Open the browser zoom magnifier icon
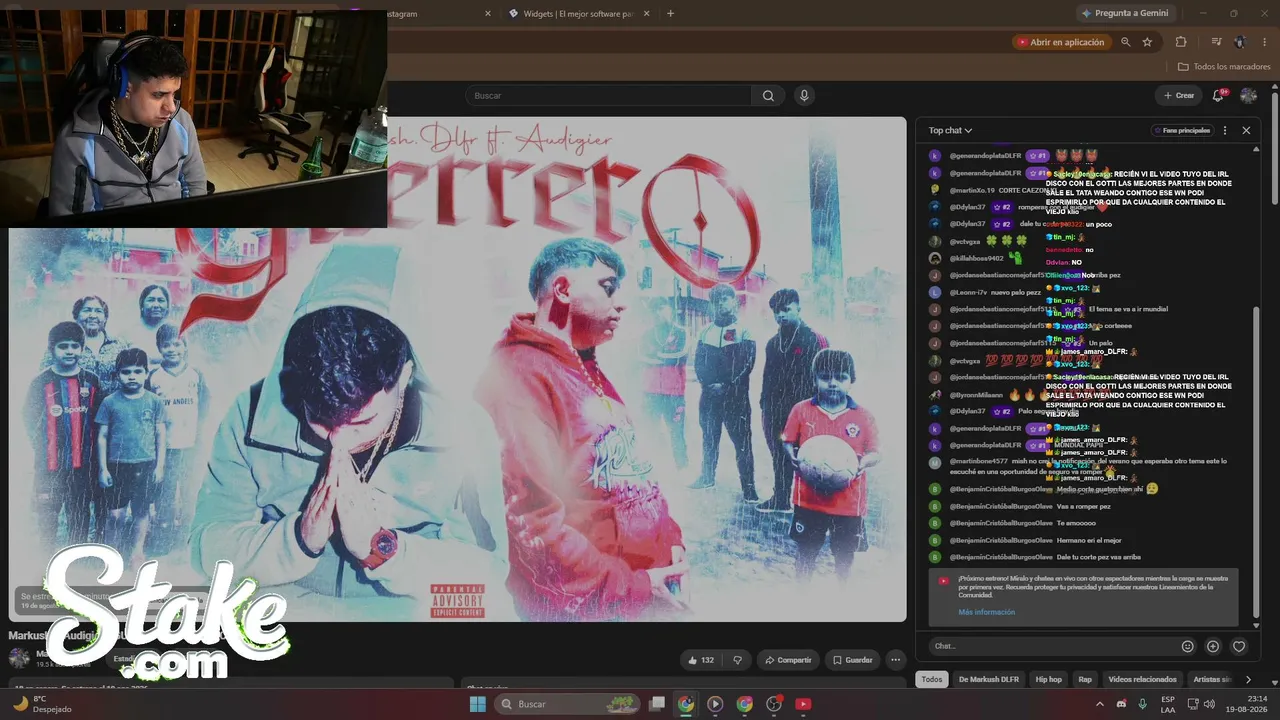 point(1126,42)
